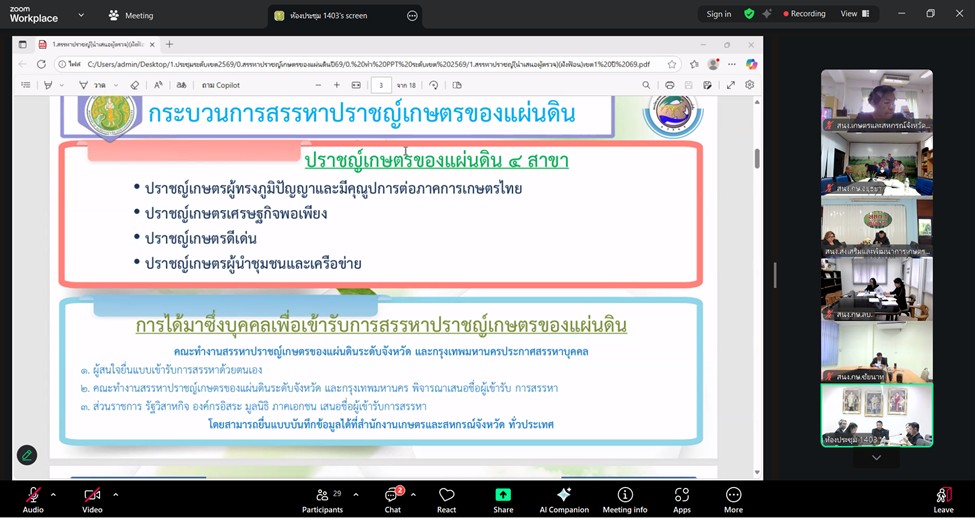Unmute microphone with the Audio button
The width and height of the screenshot is (975, 518).
coord(33,499)
